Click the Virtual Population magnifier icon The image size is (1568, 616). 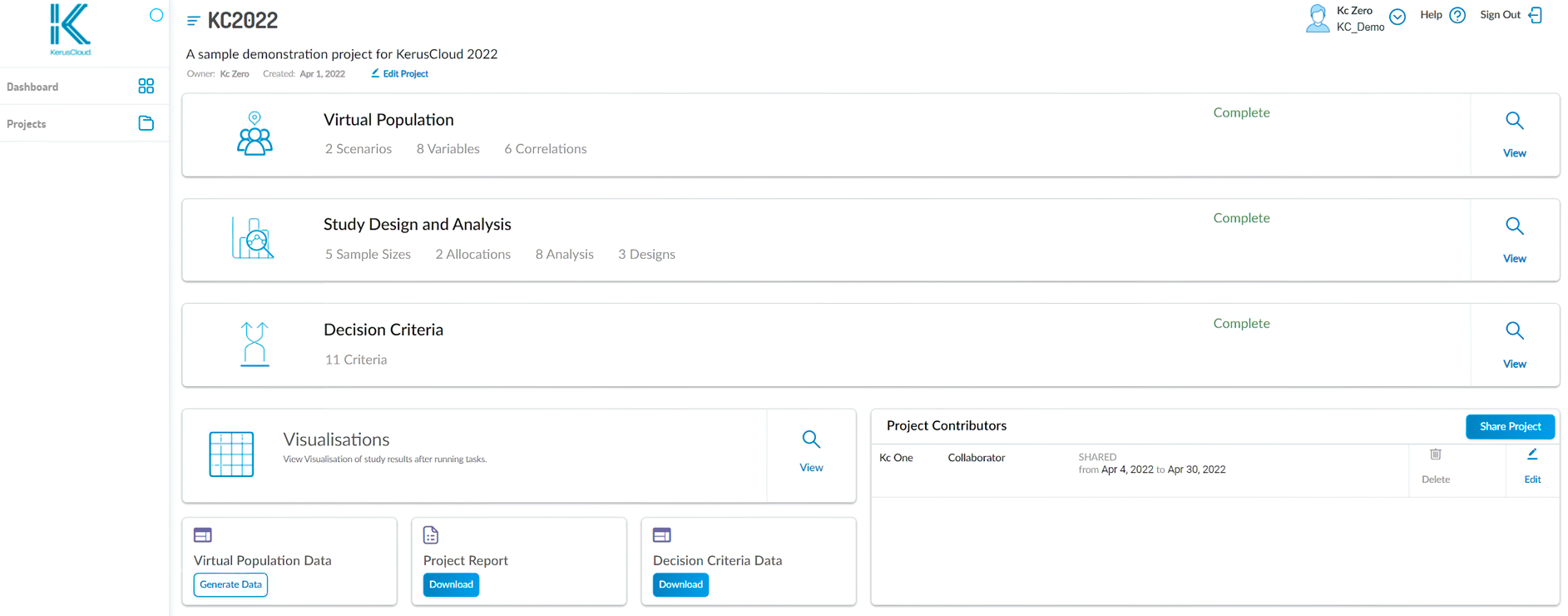point(1515,121)
